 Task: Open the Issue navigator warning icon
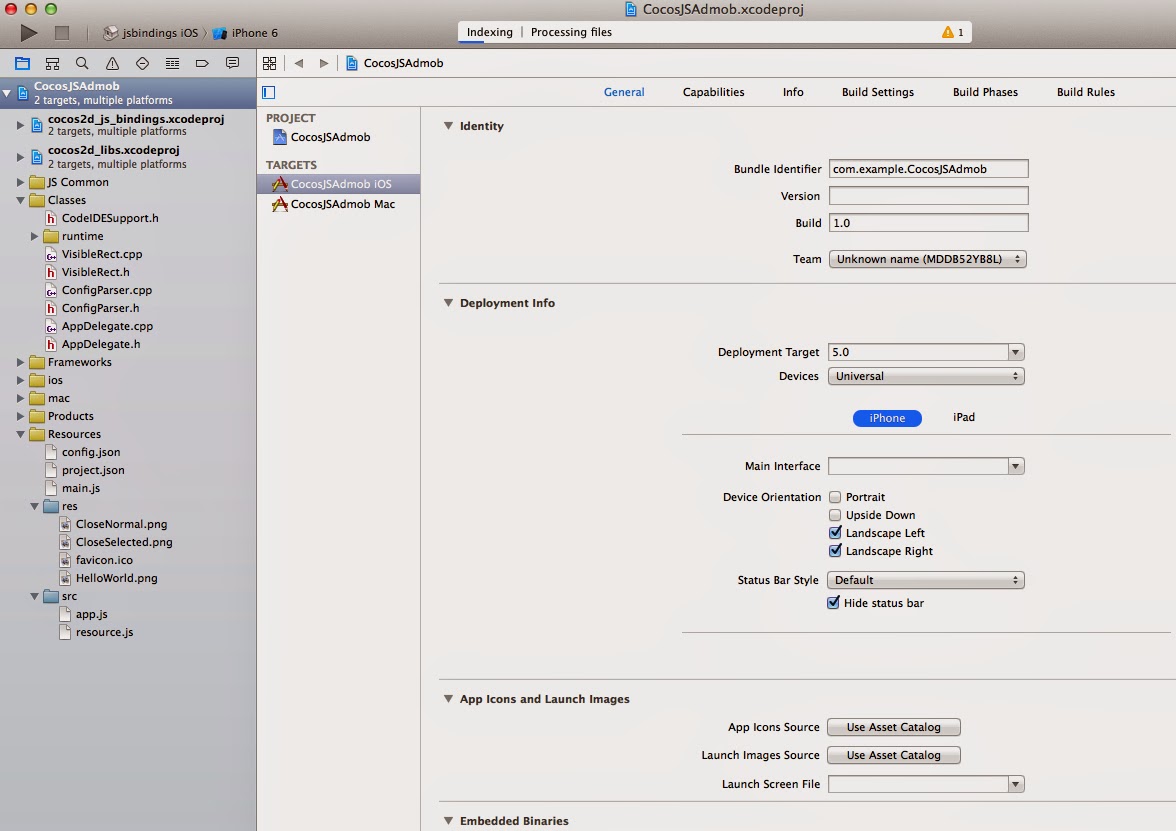112,63
